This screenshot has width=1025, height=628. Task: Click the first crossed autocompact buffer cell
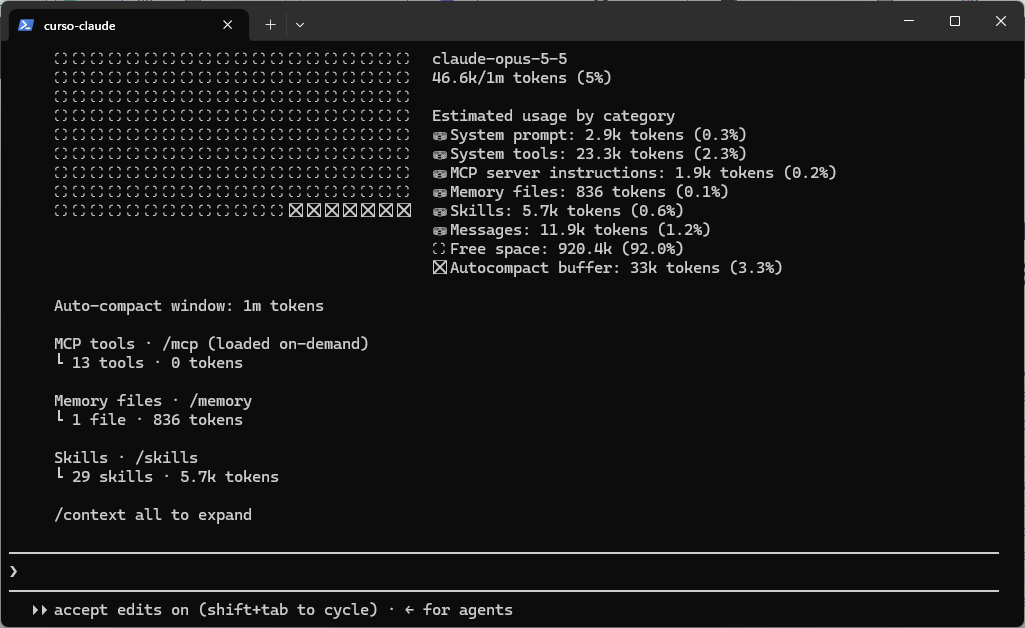296,210
